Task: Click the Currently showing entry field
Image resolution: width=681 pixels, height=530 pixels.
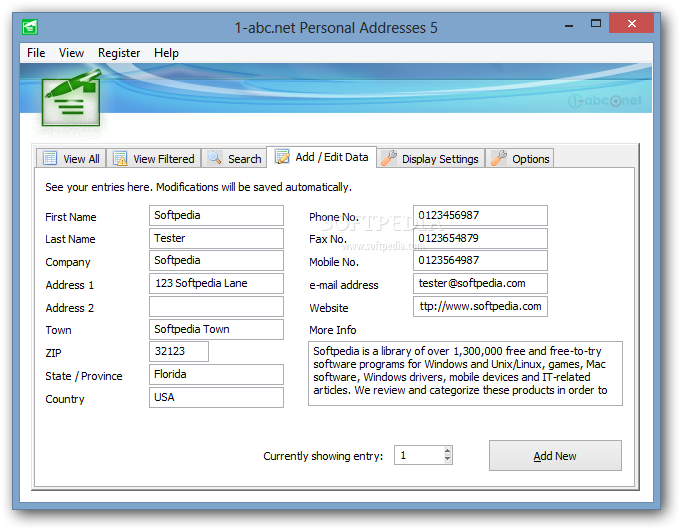Action: click(x=419, y=455)
